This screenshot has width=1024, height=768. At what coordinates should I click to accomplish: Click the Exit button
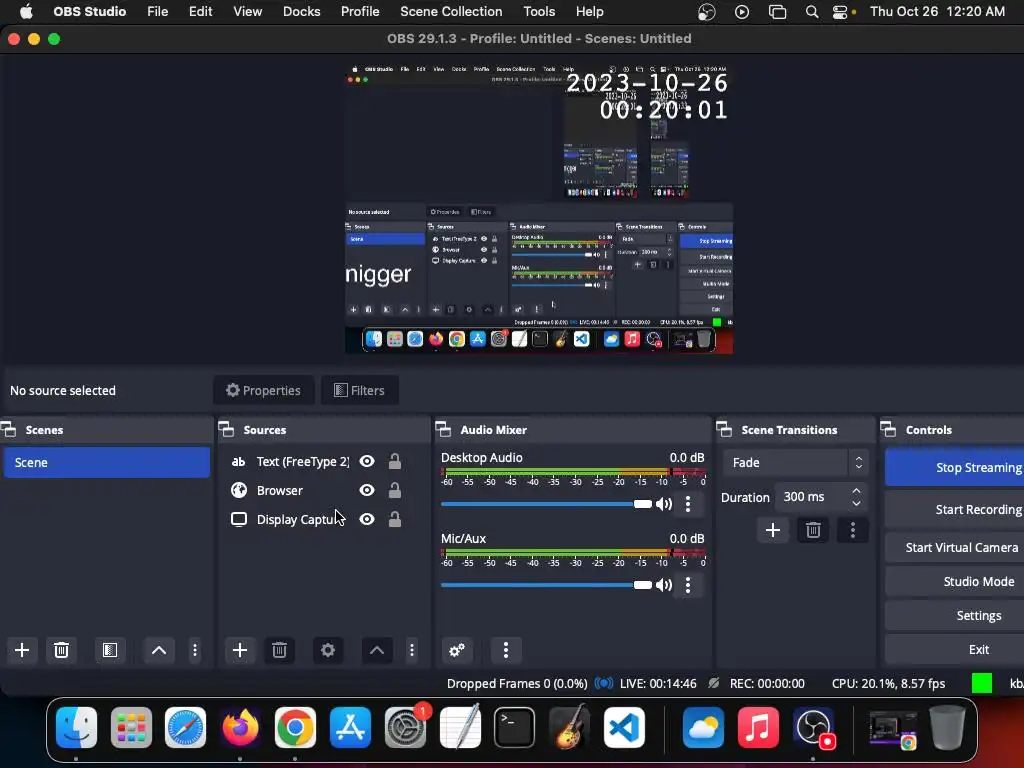[954, 649]
